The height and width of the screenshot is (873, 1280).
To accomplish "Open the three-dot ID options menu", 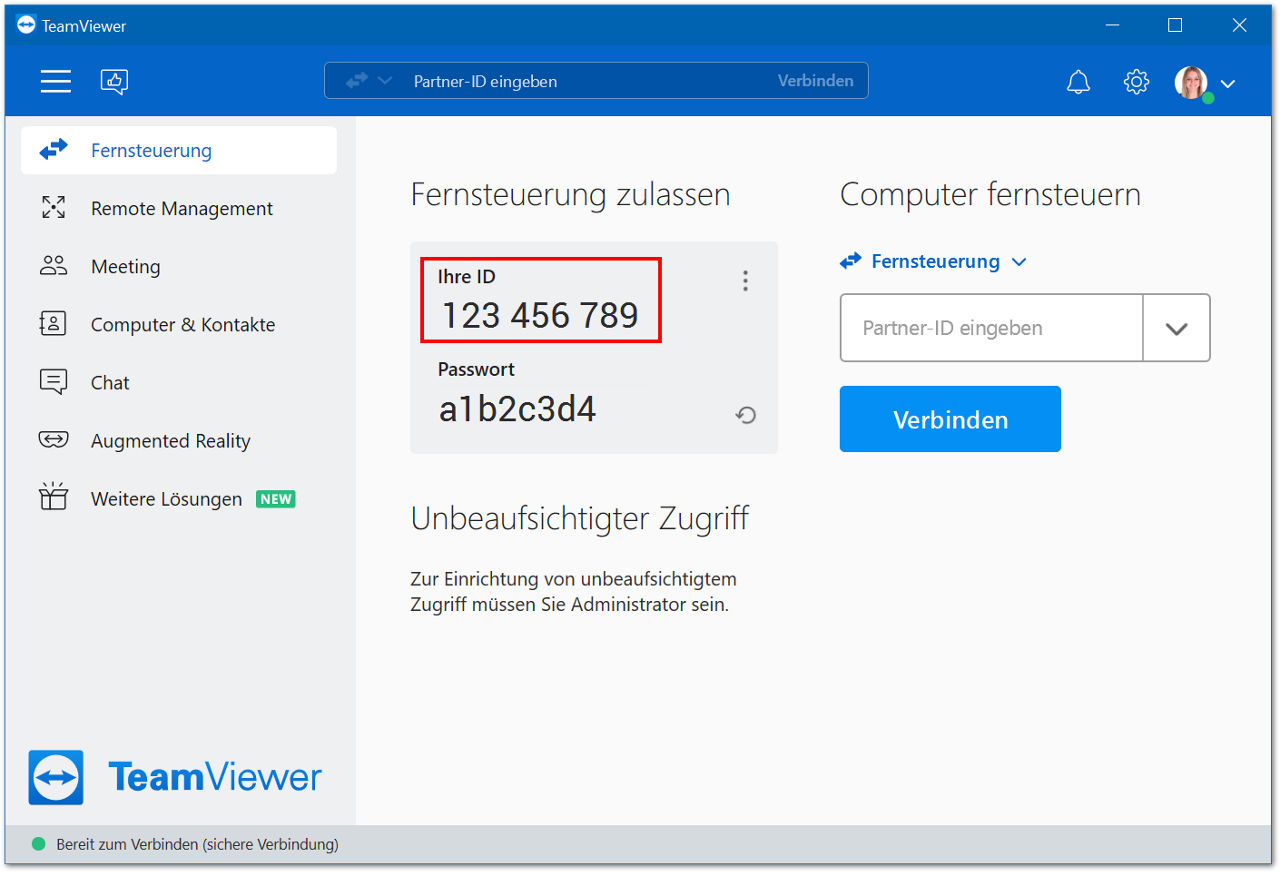I will click(x=745, y=281).
